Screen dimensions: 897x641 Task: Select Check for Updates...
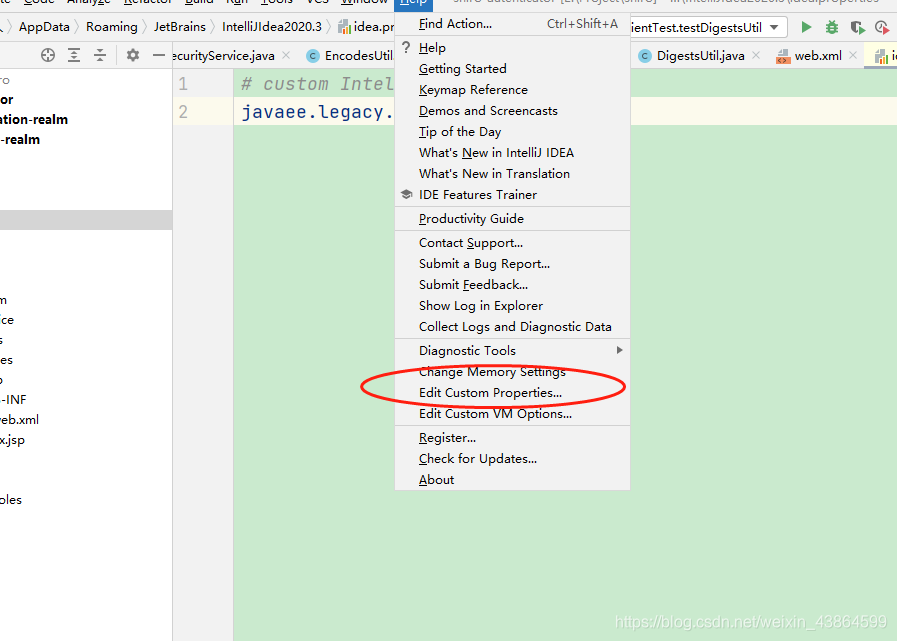(x=513, y=458)
